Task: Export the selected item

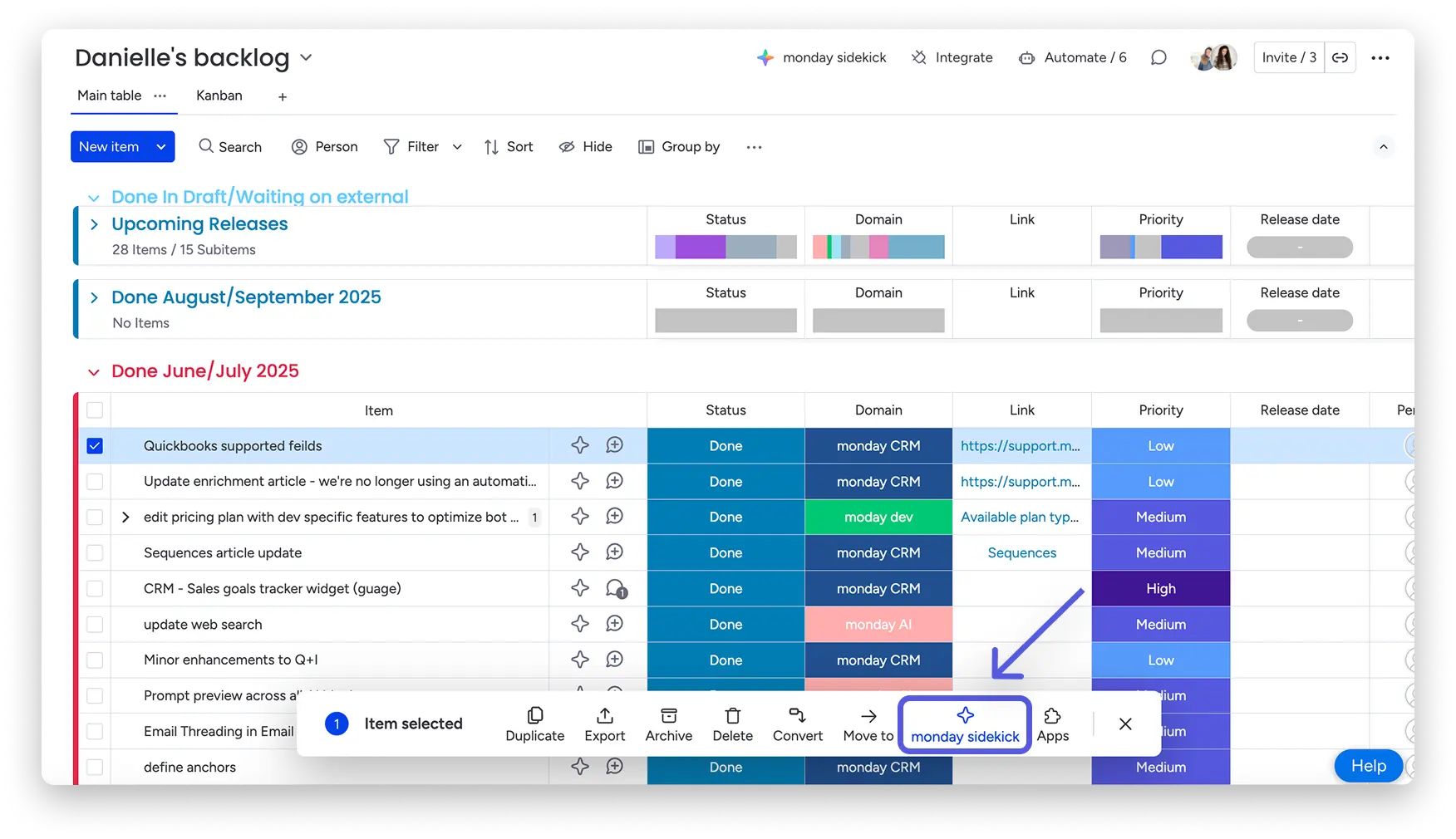Action: click(605, 724)
